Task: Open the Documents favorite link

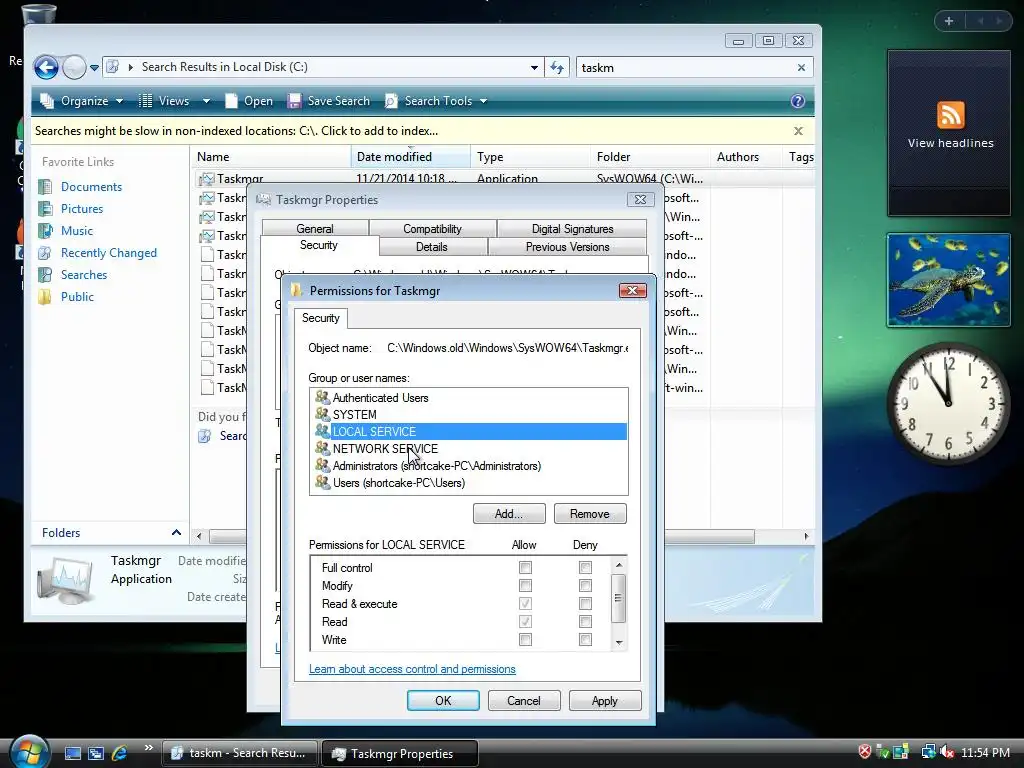Action: click(91, 187)
